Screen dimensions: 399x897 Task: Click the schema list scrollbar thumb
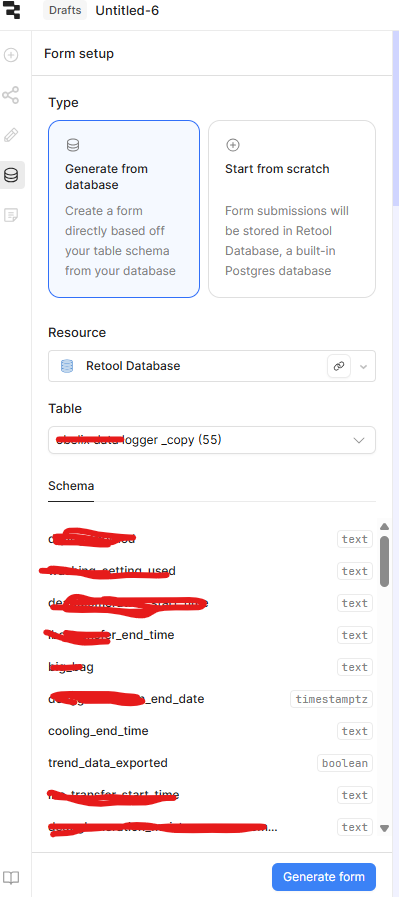point(385,561)
